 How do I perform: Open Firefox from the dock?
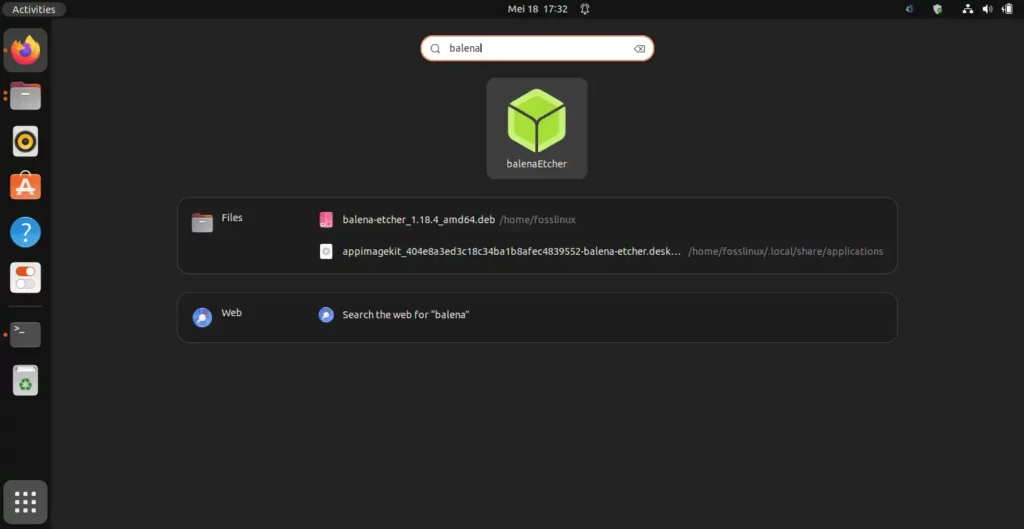click(25, 50)
